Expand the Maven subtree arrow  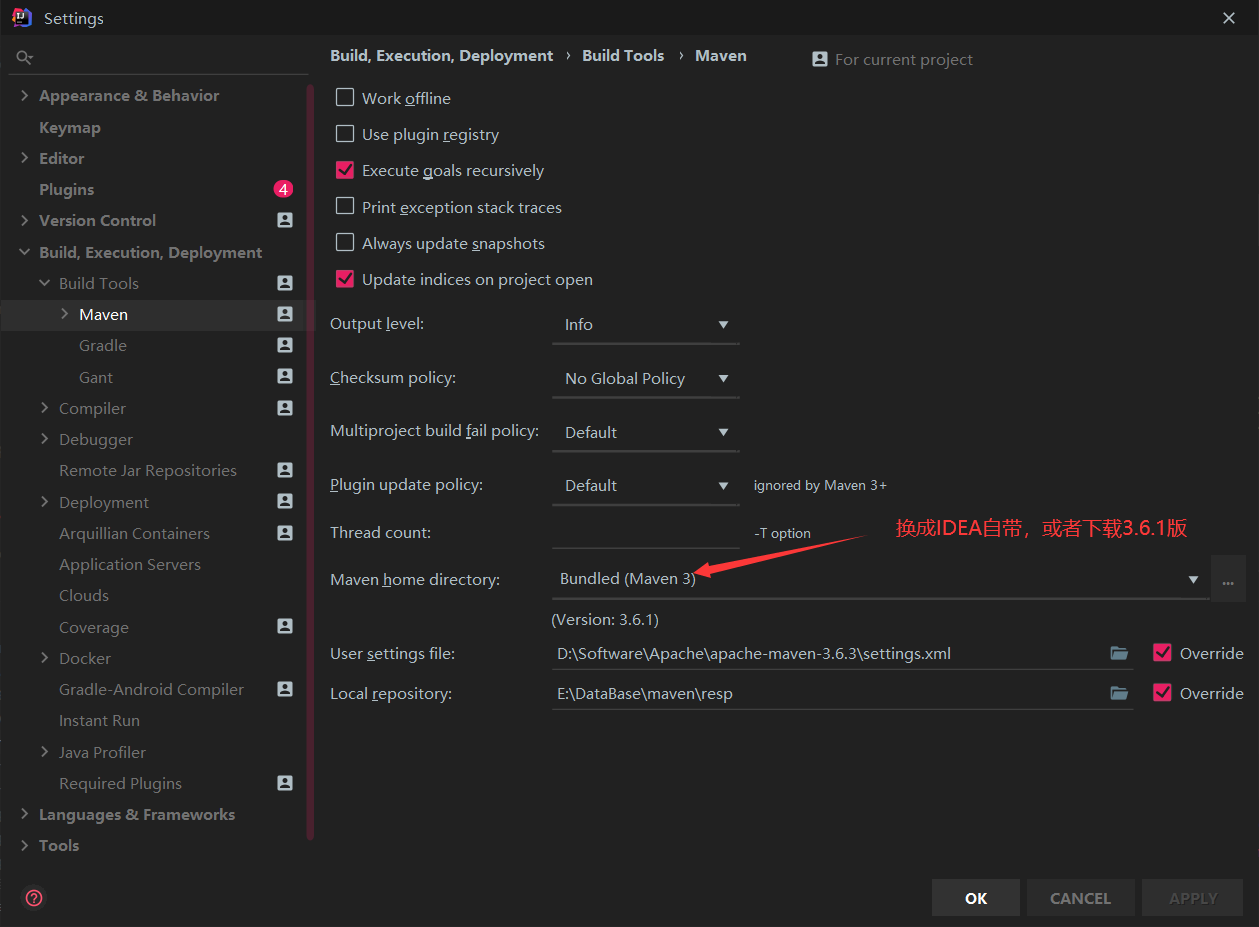point(65,314)
